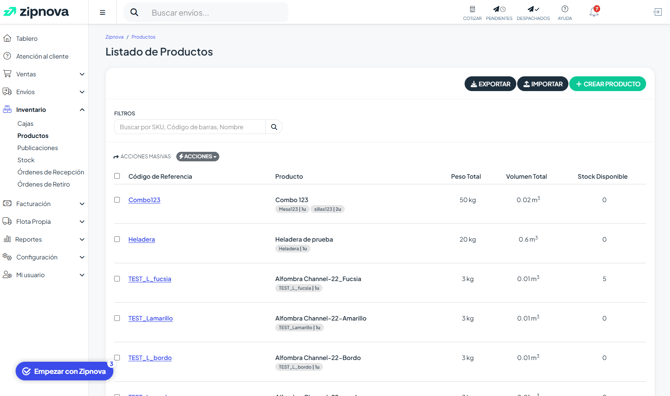This screenshot has height=396, width=670.
Task: Click the Facturación money icon
Action: (x=7, y=203)
